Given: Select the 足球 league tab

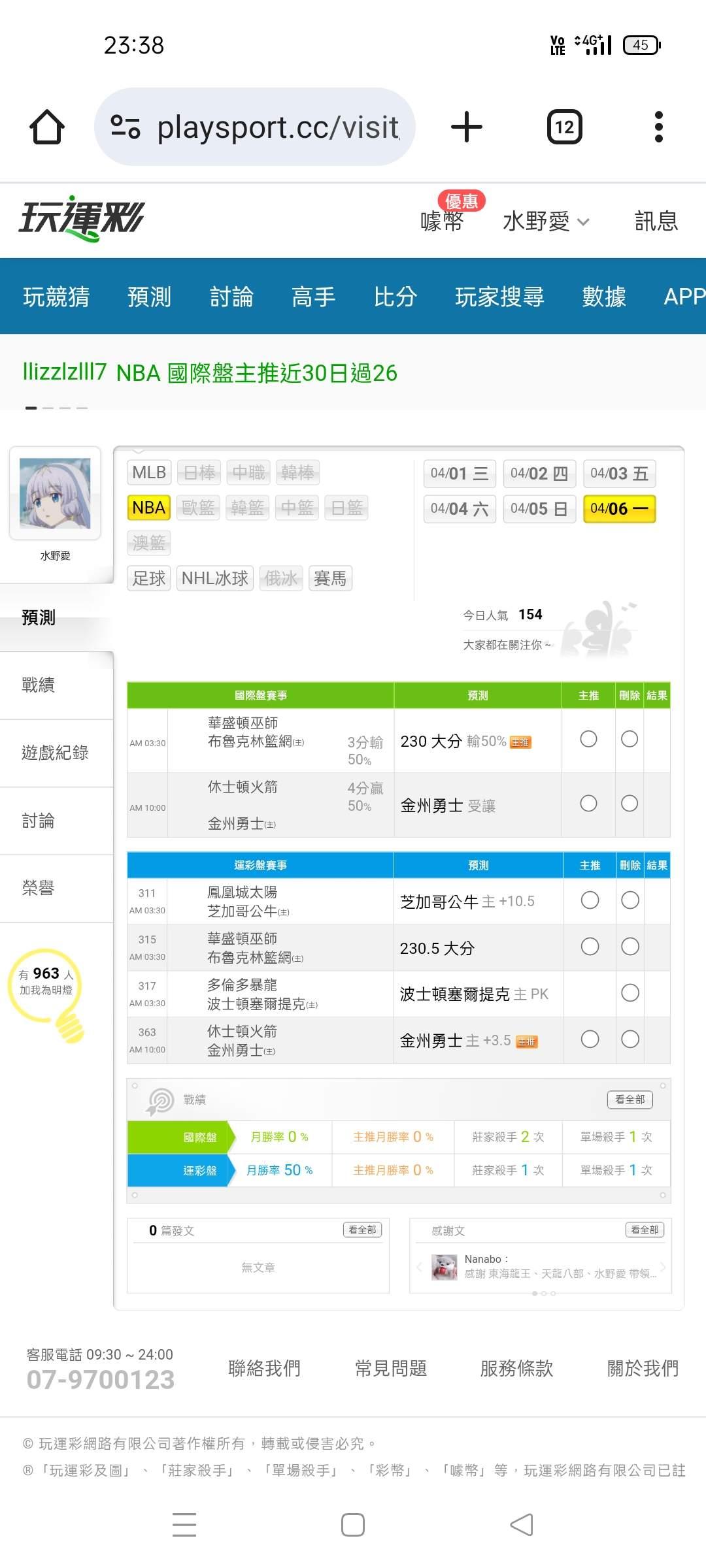Looking at the screenshot, I should (x=149, y=578).
